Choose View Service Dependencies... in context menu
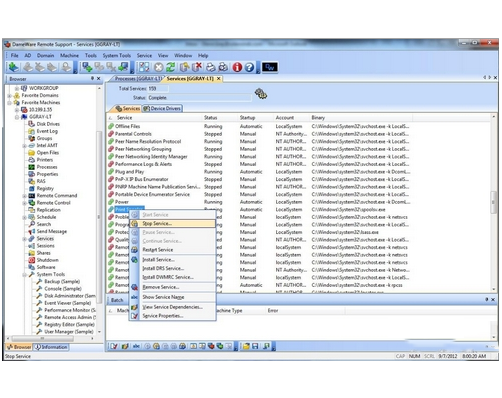Screen dimensions: 502x398 [x=173, y=307]
